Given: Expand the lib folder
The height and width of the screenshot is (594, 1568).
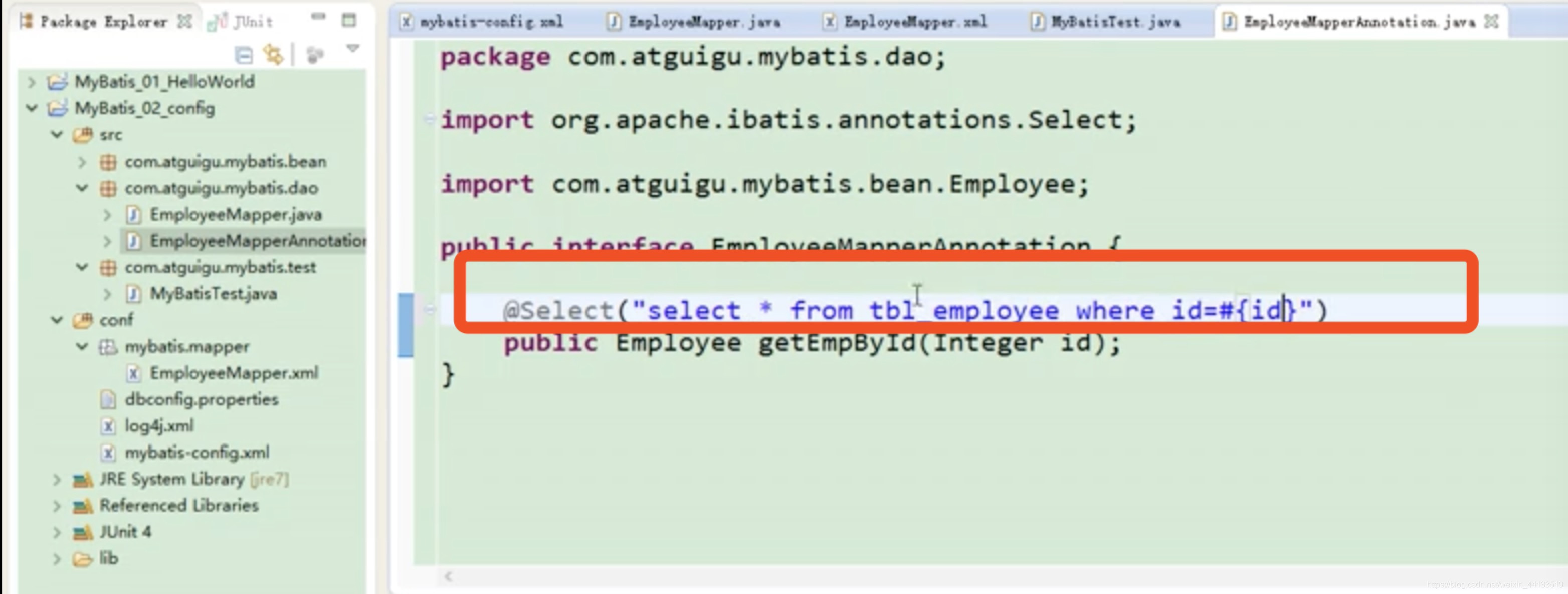Looking at the screenshot, I should pos(57,558).
